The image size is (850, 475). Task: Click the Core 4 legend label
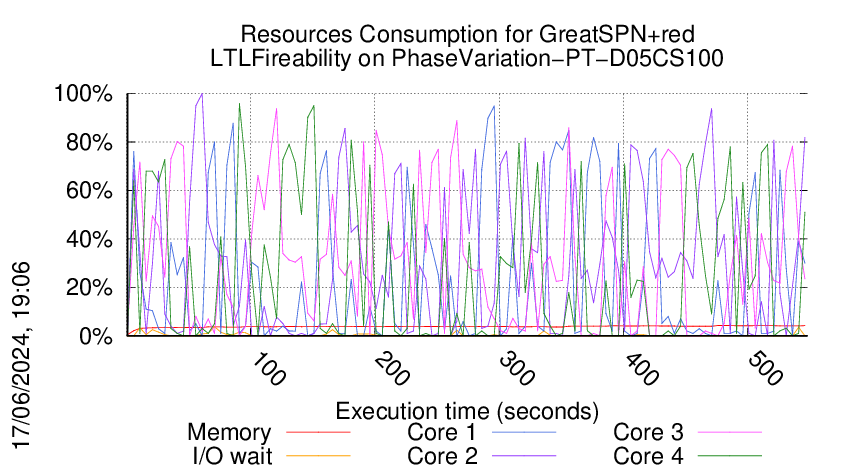(648, 456)
